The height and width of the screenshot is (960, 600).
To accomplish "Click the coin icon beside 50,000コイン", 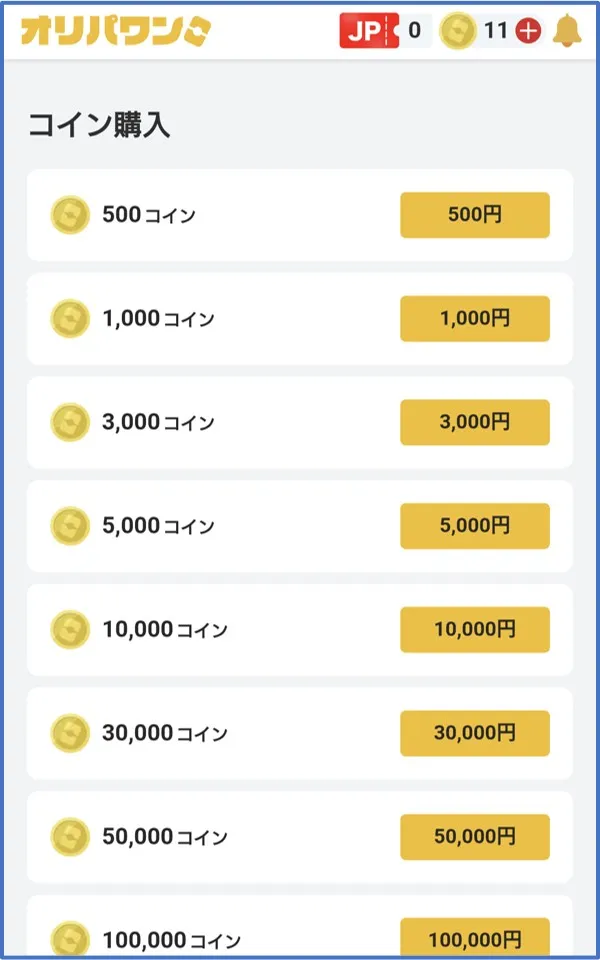I will tap(70, 836).
